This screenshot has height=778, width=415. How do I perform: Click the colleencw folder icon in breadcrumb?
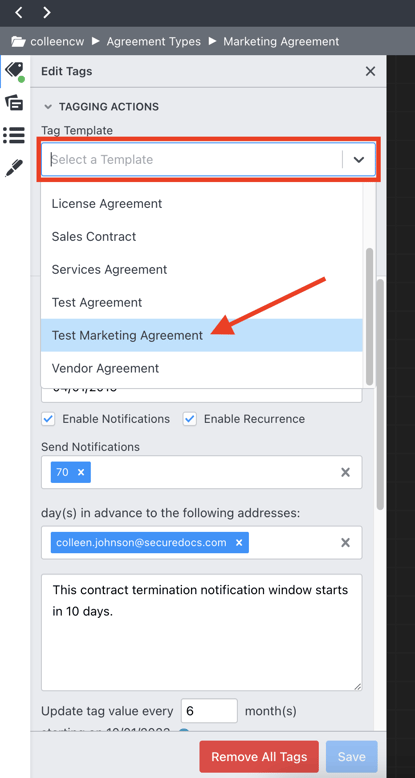pos(18,42)
